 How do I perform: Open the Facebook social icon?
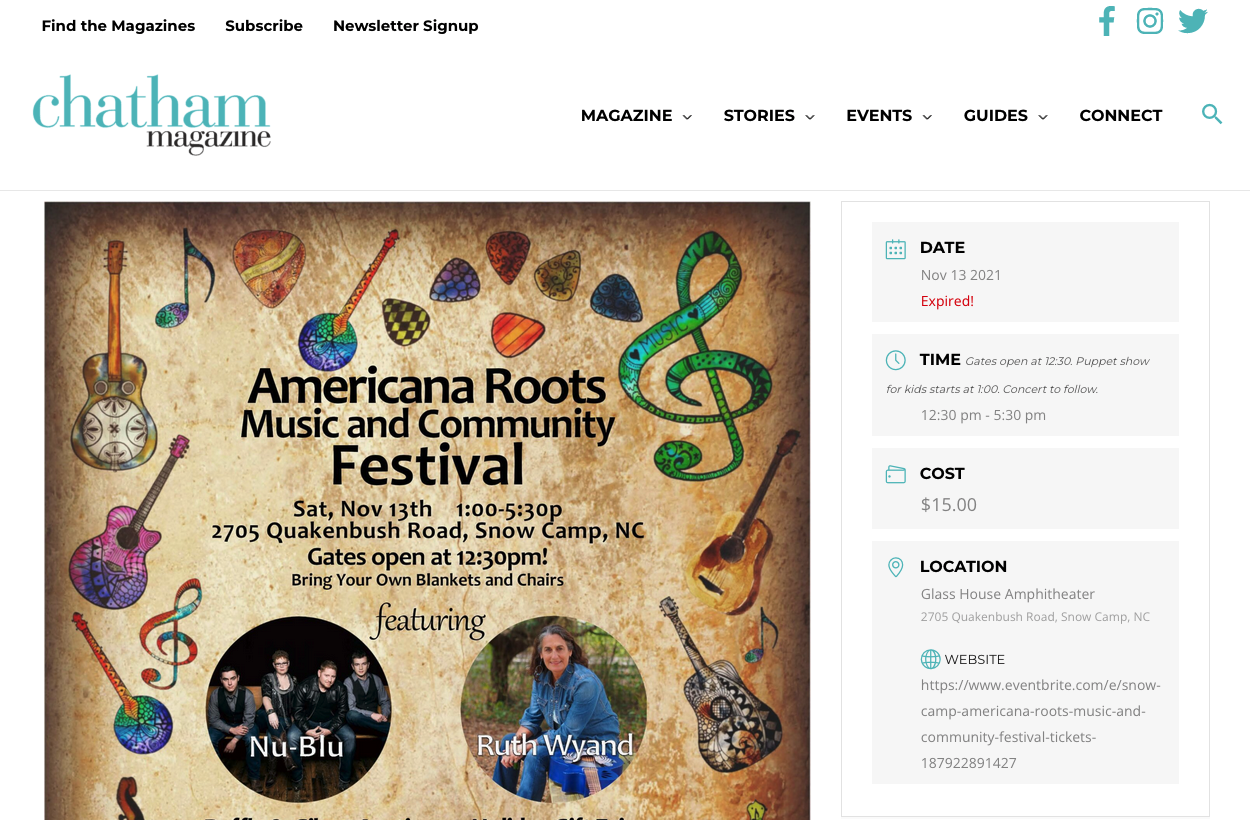1106,21
